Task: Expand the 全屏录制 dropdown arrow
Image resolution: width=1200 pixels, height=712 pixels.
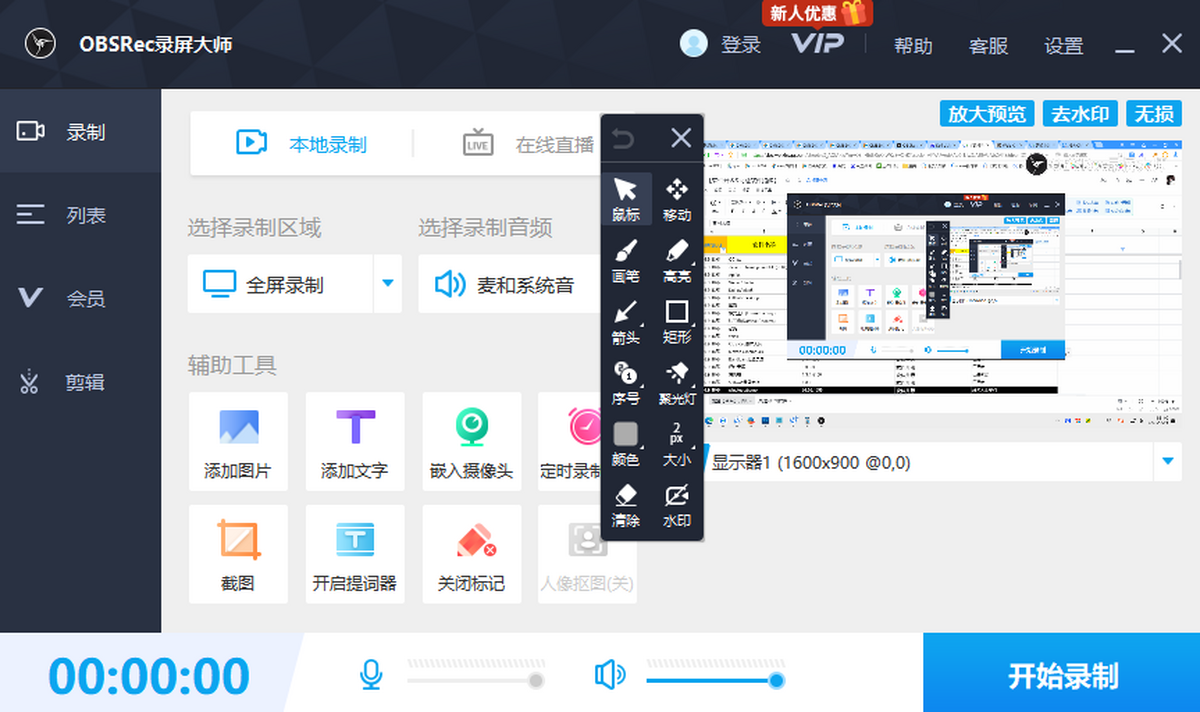Action: [388, 284]
